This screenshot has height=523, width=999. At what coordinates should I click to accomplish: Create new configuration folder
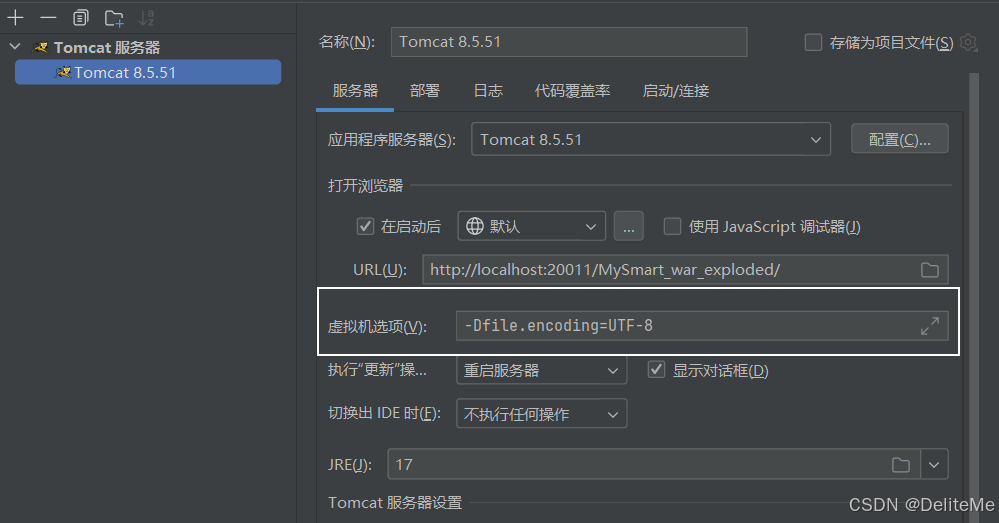[x=114, y=18]
